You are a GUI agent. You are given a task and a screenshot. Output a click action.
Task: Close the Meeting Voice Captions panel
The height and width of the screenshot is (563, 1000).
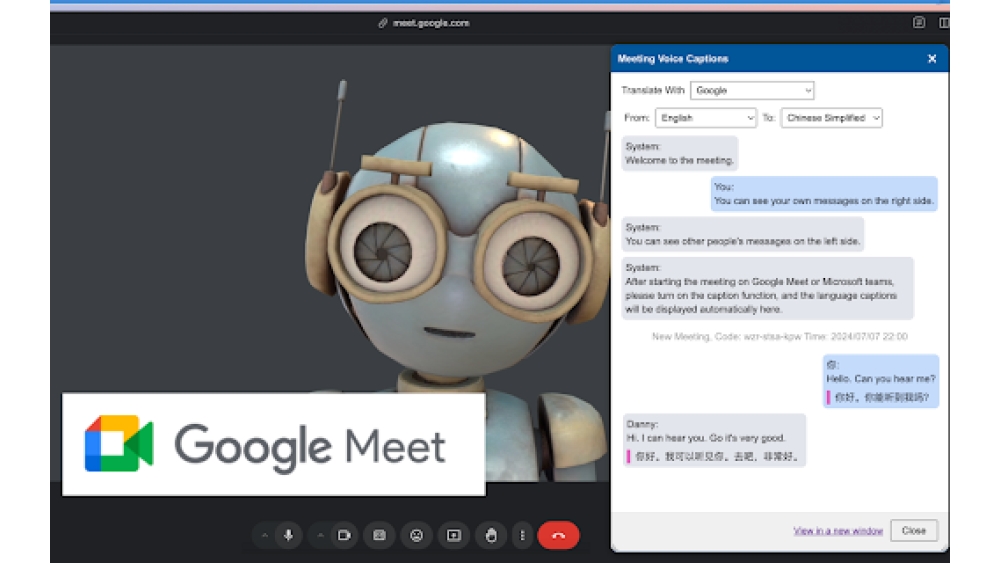[932, 59]
